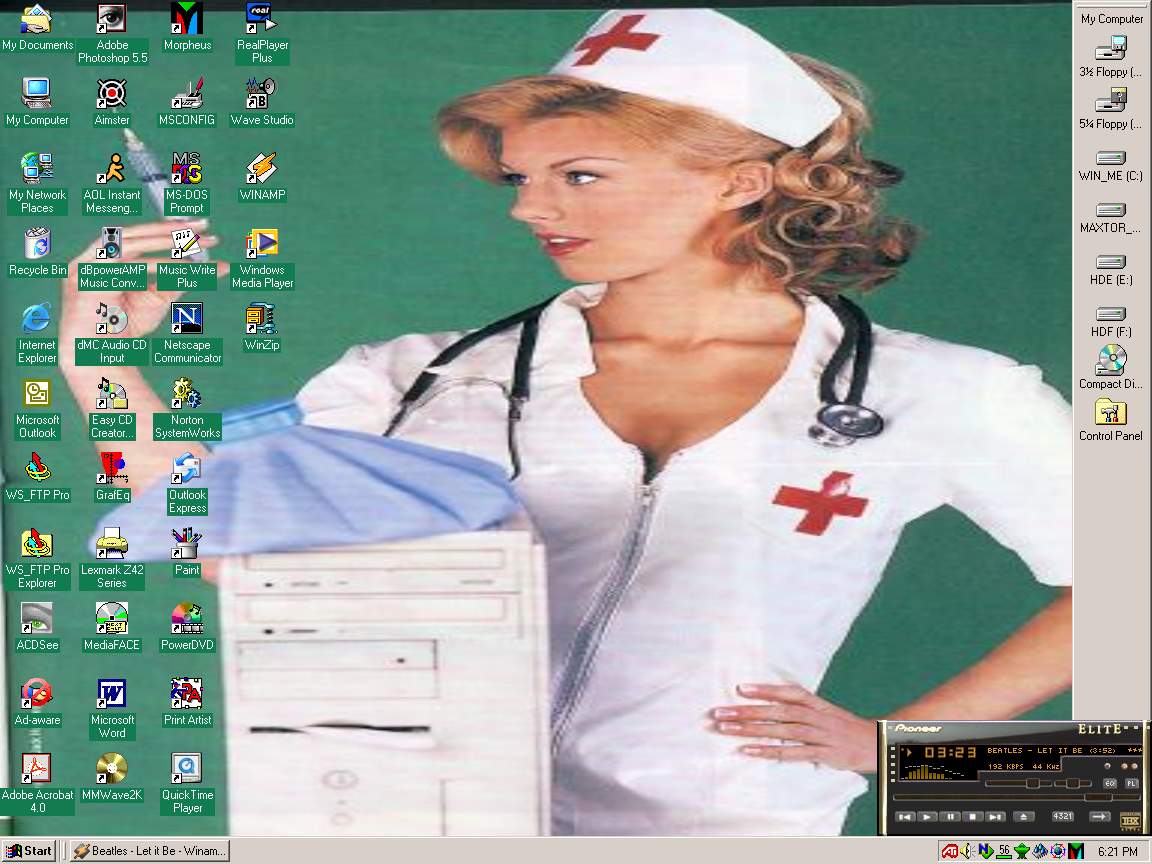This screenshot has height=864, width=1152.
Task: Select the MediaFACE desktop icon
Action: [x=112, y=627]
